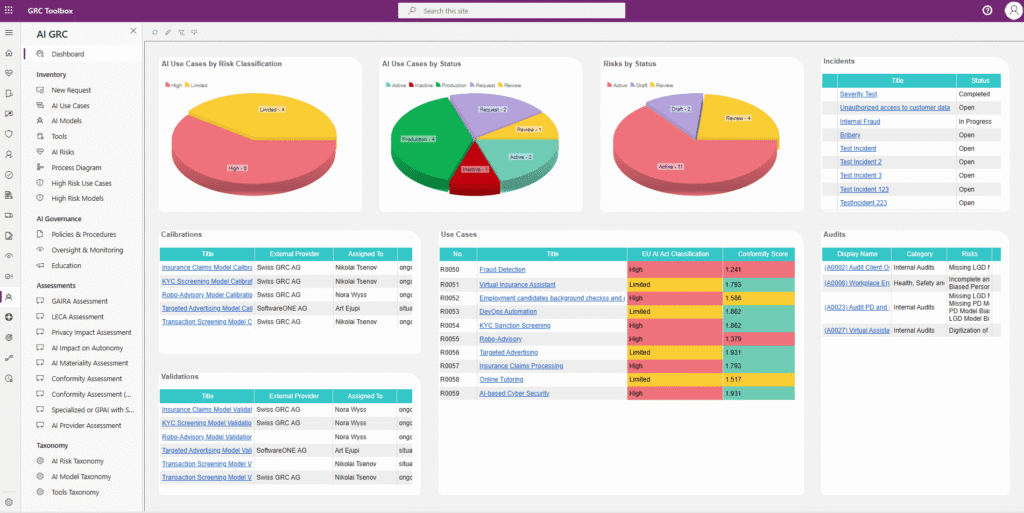Click the edit pencil icon in toolbar
Screen dimensions: 1024x513
coord(168,32)
